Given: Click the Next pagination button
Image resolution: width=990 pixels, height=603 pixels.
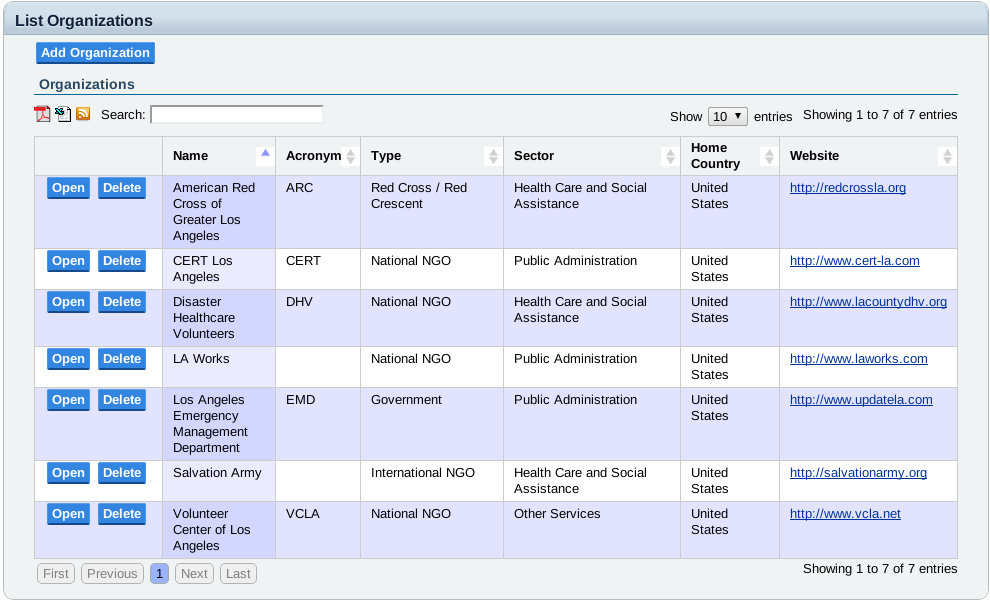Looking at the screenshot, I should pyautogui.click(x=194, y=574).
